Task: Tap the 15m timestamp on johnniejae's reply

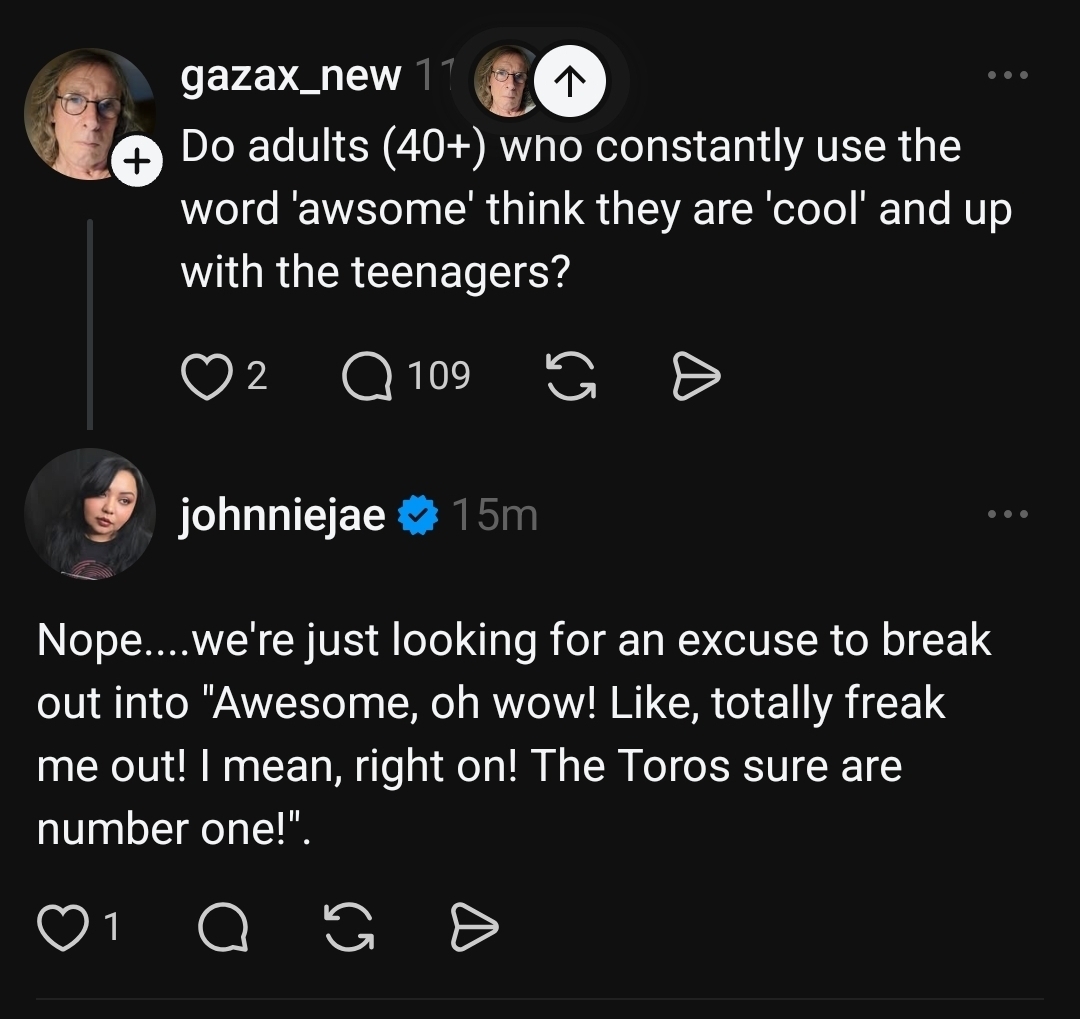Action: click(x=494, y=516)
